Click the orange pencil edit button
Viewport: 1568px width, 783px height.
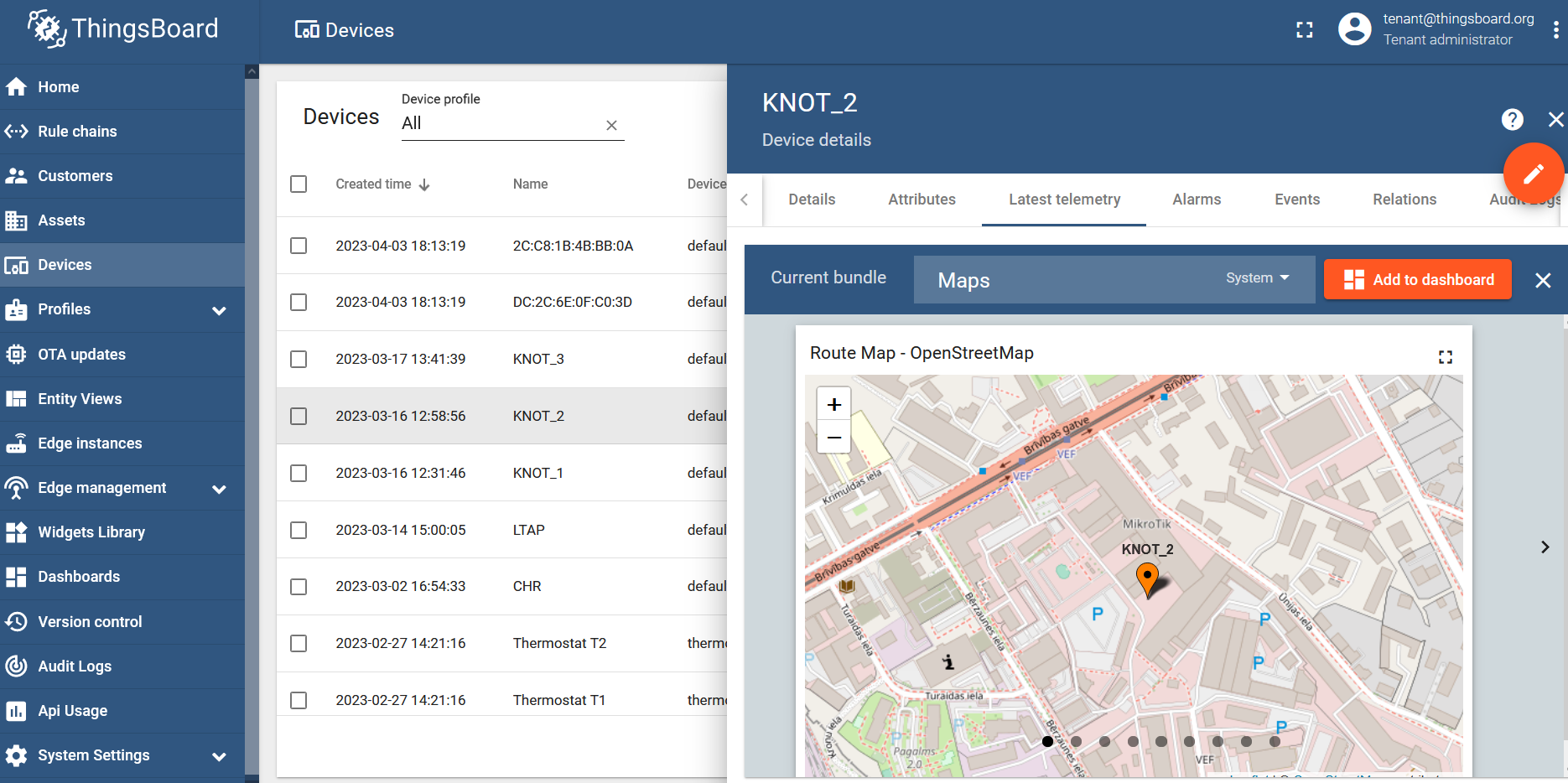pos(1533,174)
